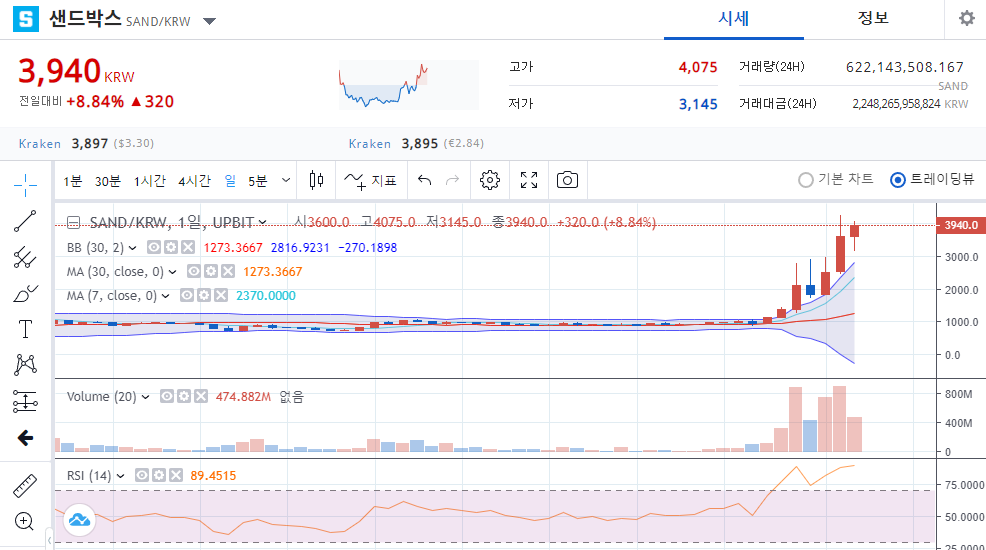Select the pitchfork drawing tool
986x550 pixels.
25,257
